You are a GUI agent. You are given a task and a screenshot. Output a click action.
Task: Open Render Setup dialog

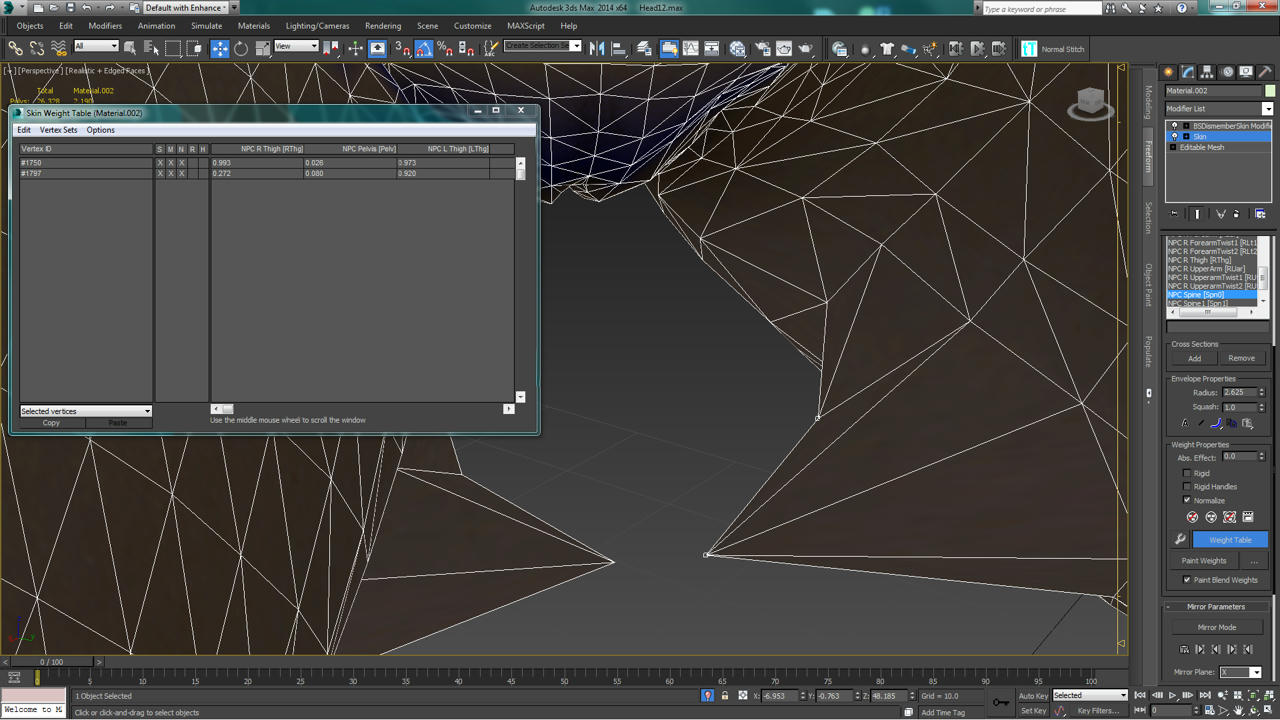pos(762,48)
